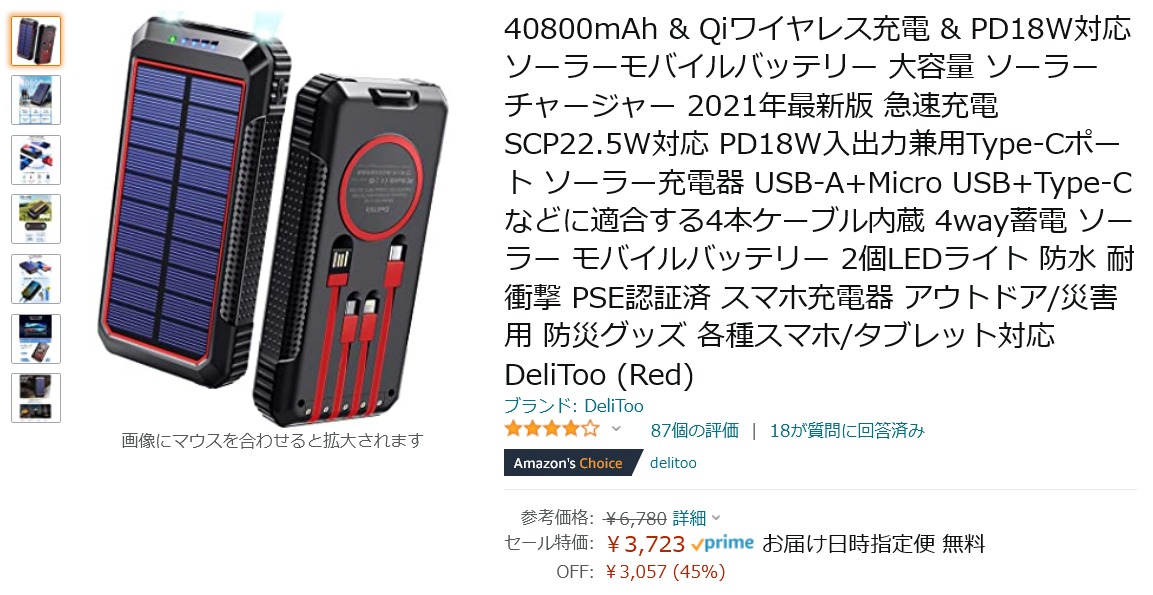This screenshot has height=595, width=1153.
Task: Select the second product thumbnail image
Action: tap(36, 100)
